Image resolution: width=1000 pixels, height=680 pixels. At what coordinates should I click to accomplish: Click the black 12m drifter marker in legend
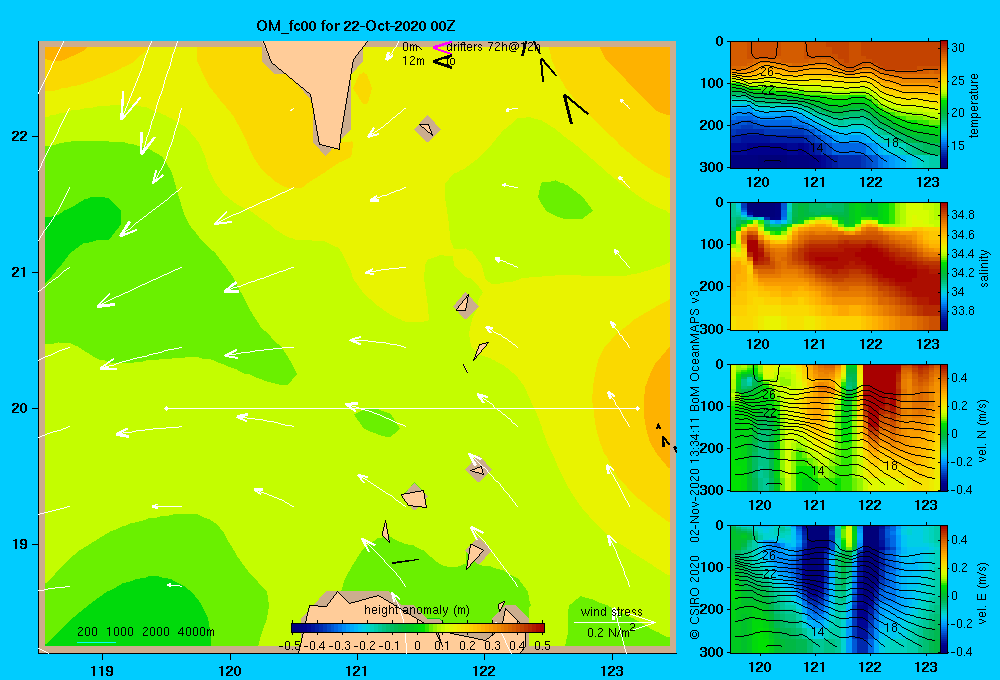(x=443, y=61)
